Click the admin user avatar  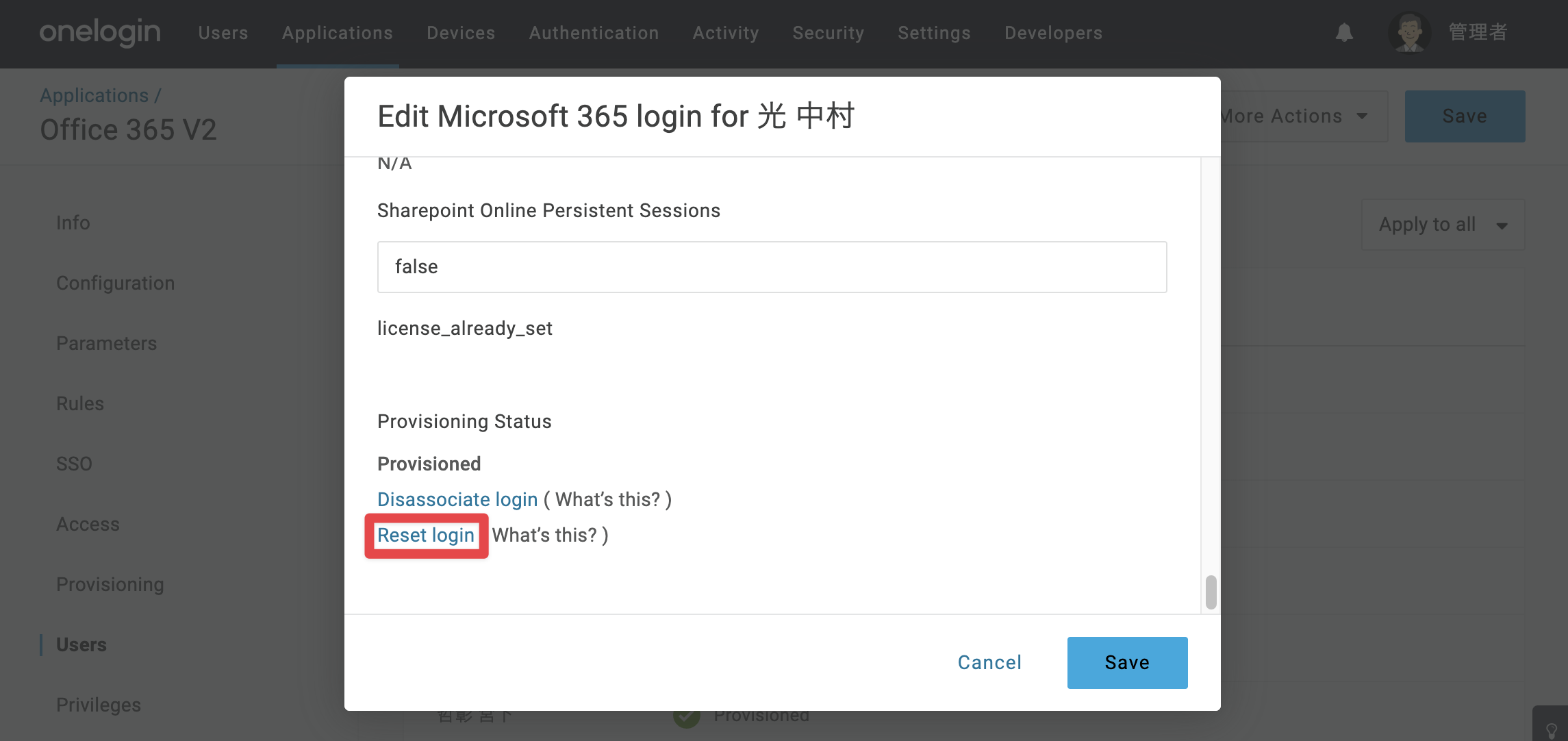[1409, 32]
